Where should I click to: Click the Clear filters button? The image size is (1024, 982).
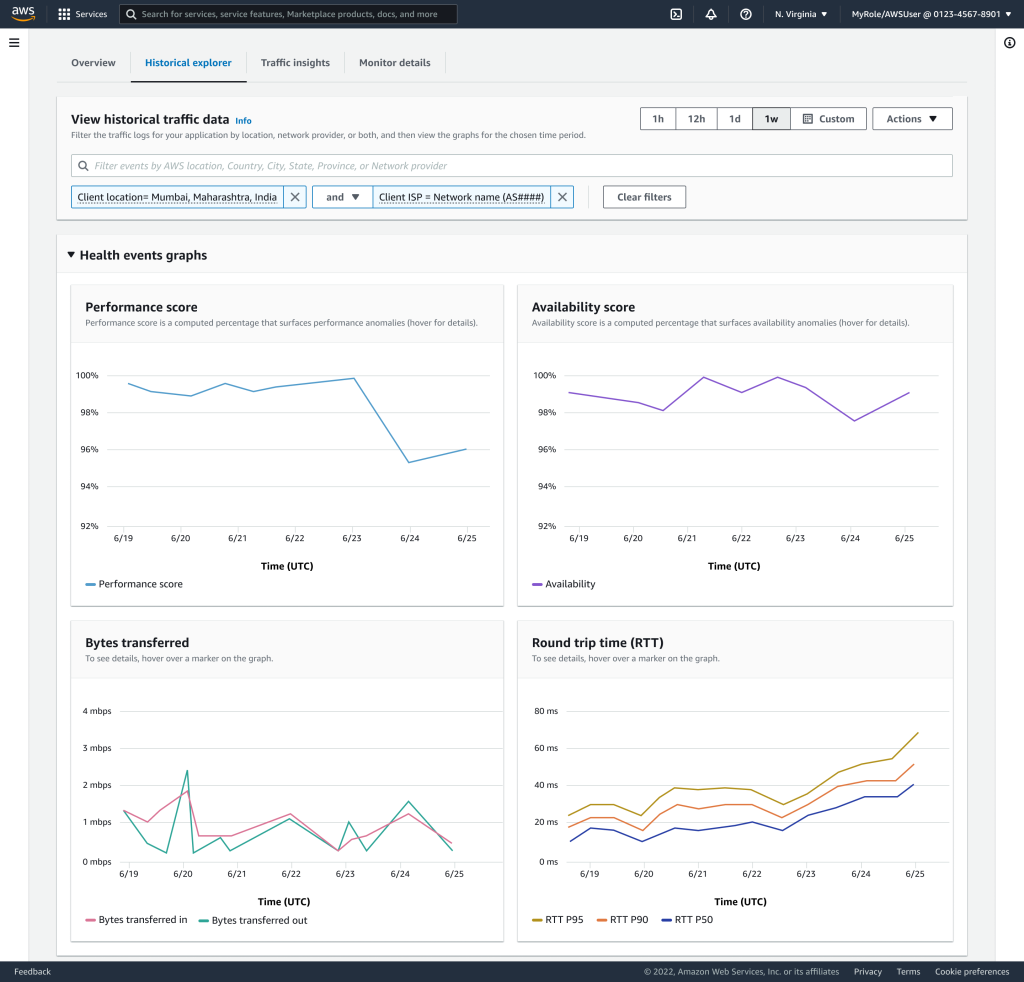(643, 197)
